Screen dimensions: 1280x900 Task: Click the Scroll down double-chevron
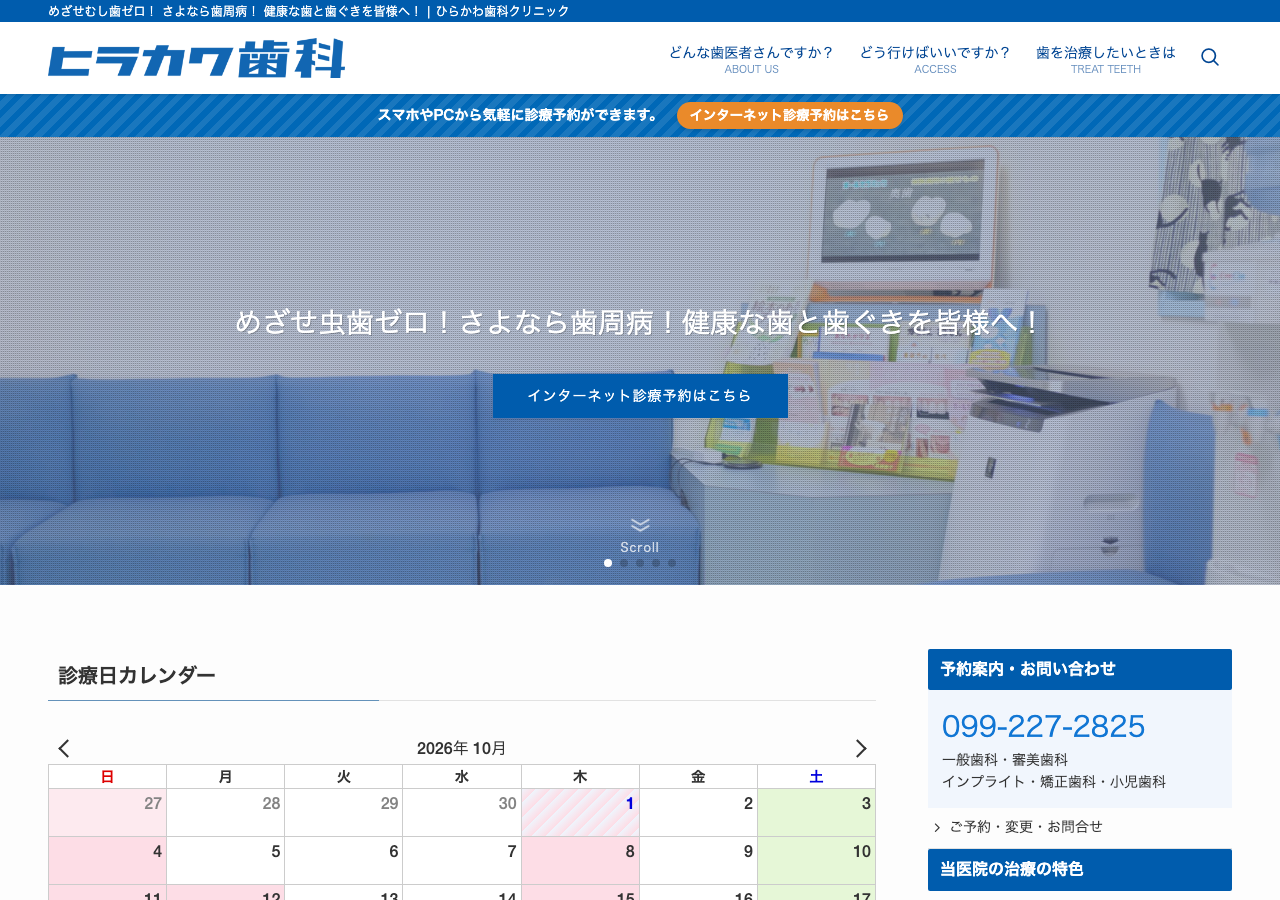click(640, 525)
